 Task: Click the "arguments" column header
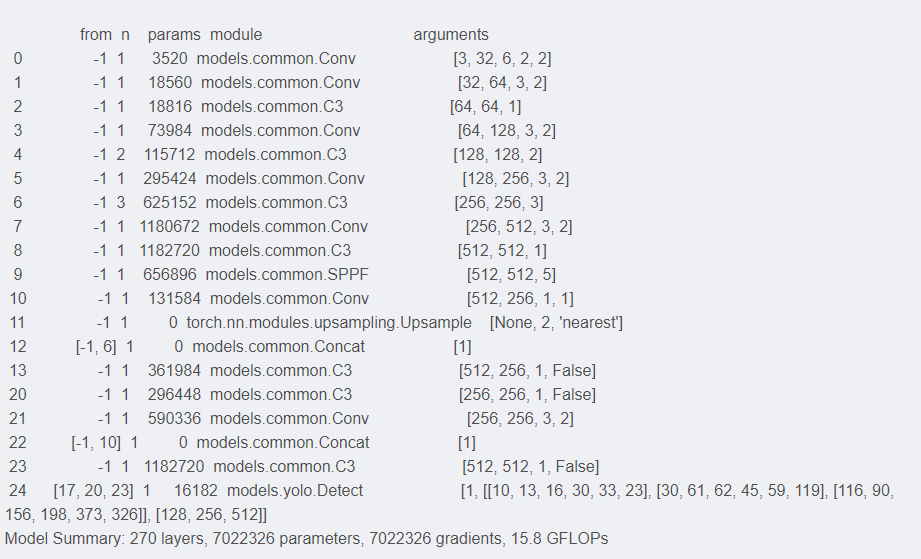451,35
